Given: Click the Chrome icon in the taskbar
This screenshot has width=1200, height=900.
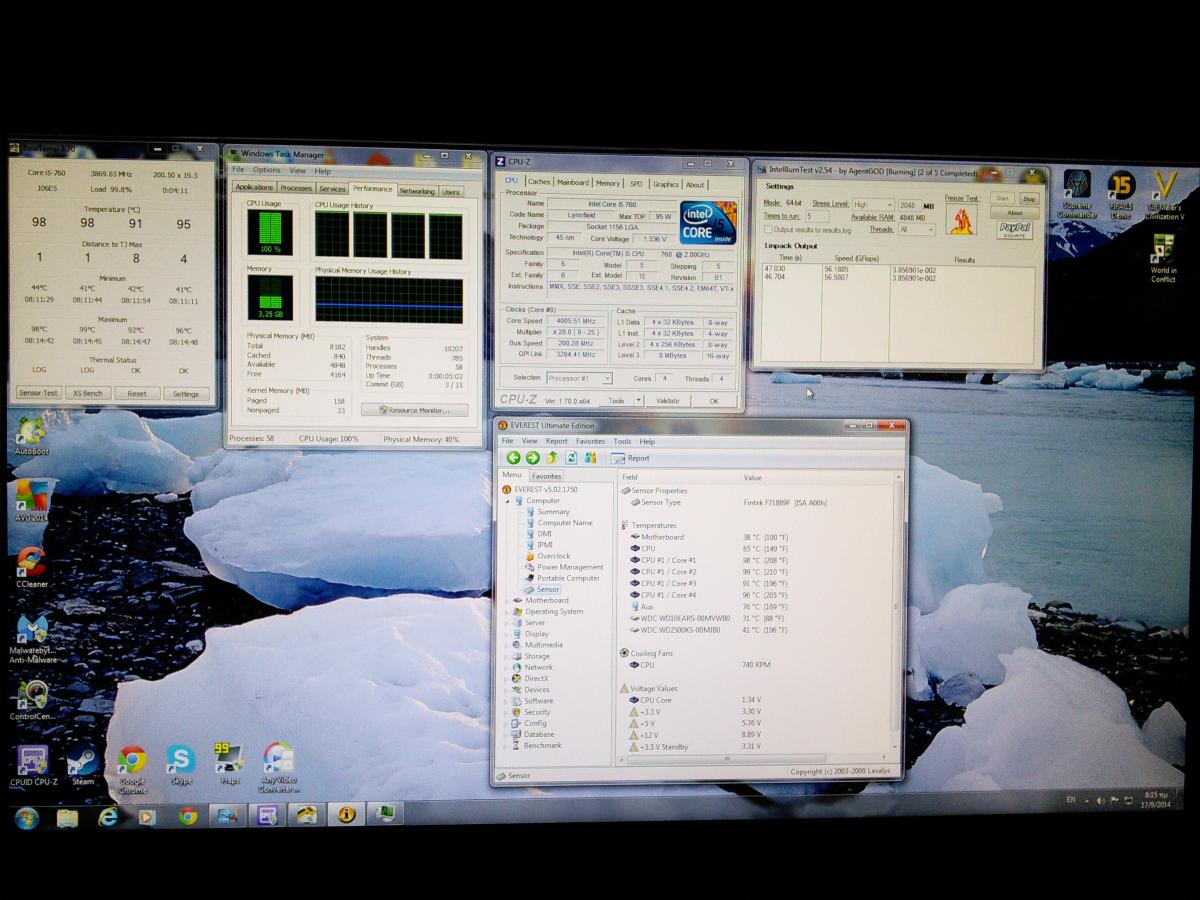Looking at the screenshot, I should pyautogui.click(x=187, y=816).
